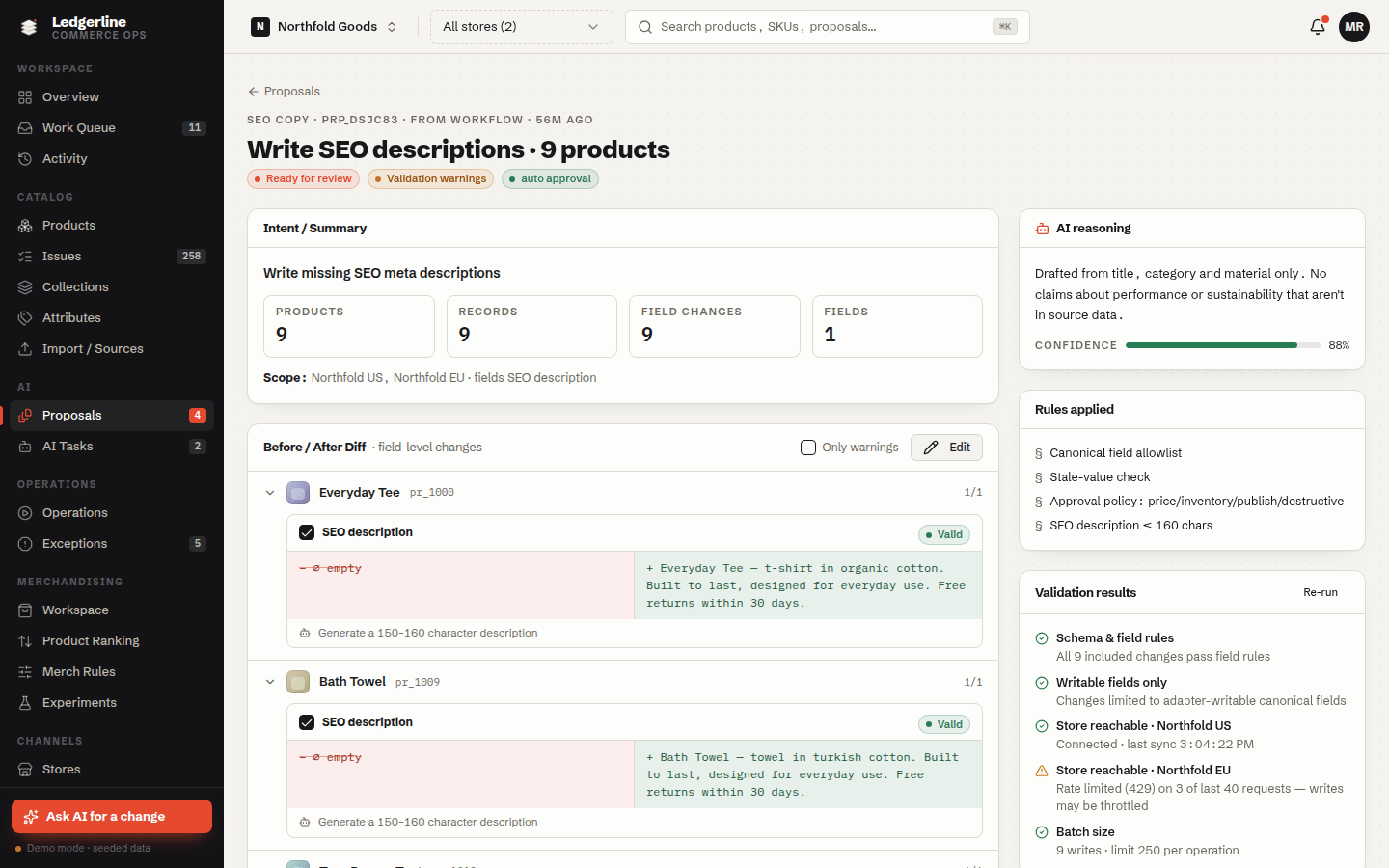The width and height of the screenshot is (1389, 868).
Task: Click the Work Queue inbox icon
Action: tap(25, 128)
